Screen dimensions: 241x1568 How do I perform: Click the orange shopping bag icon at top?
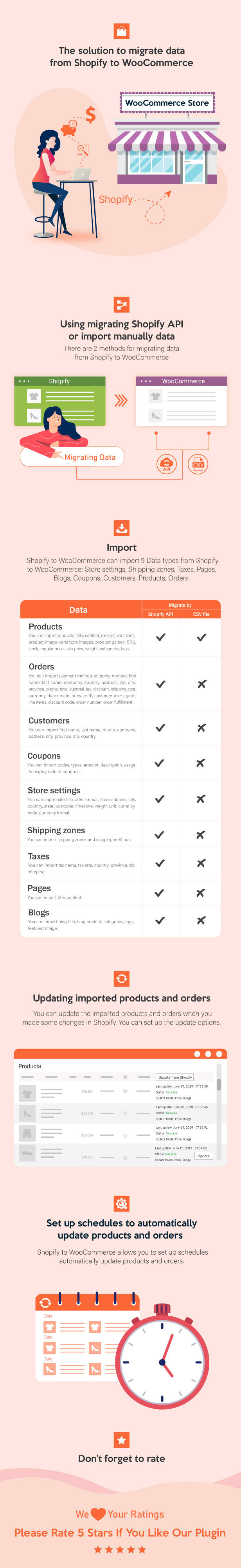click(122, 31)
